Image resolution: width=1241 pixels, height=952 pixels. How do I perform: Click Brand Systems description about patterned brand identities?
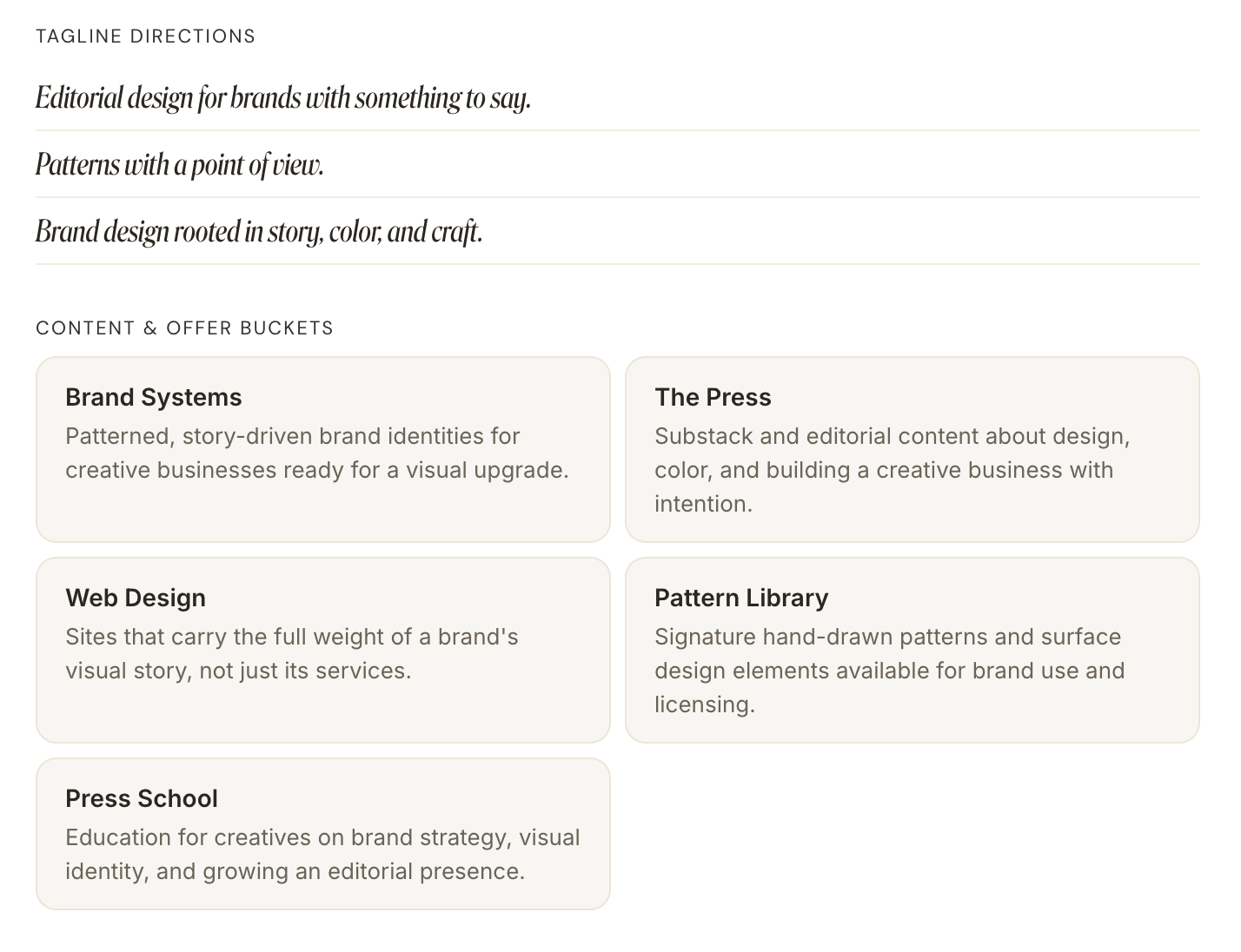317,453
